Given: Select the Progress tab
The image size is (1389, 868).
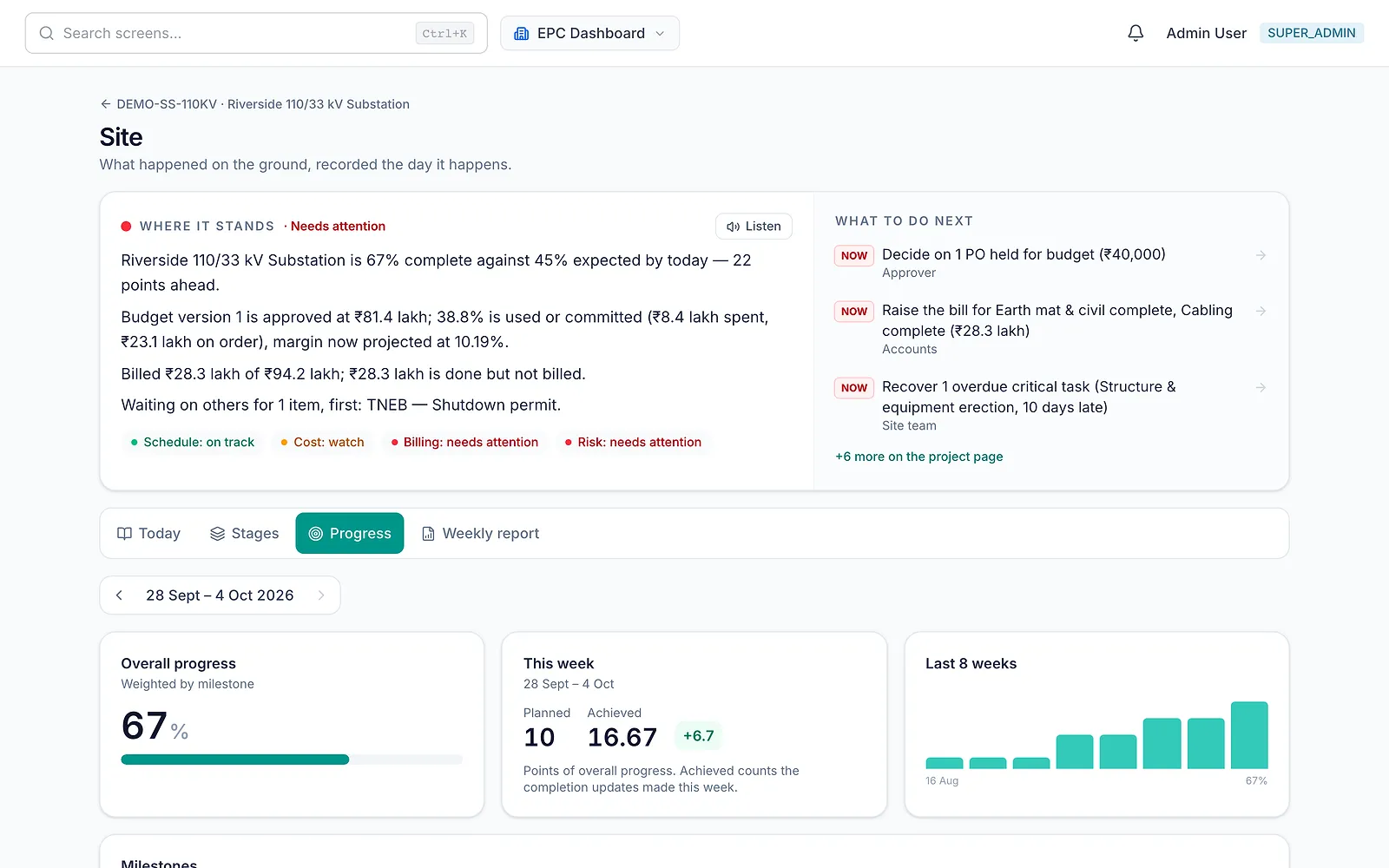Looking at the screenshot, I should (x=350, y=533).
